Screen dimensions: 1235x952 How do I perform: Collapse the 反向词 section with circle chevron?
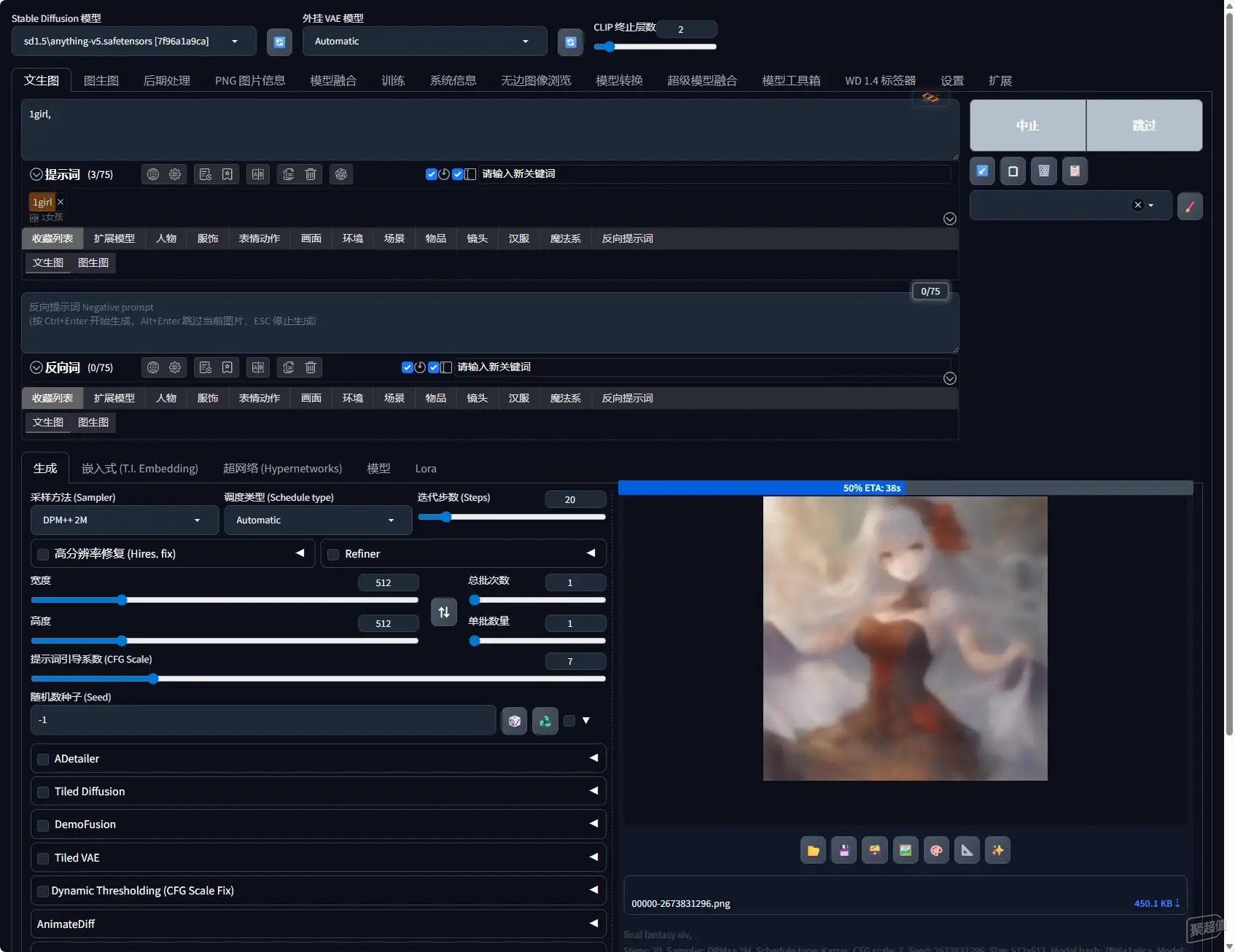click(36, 367)
